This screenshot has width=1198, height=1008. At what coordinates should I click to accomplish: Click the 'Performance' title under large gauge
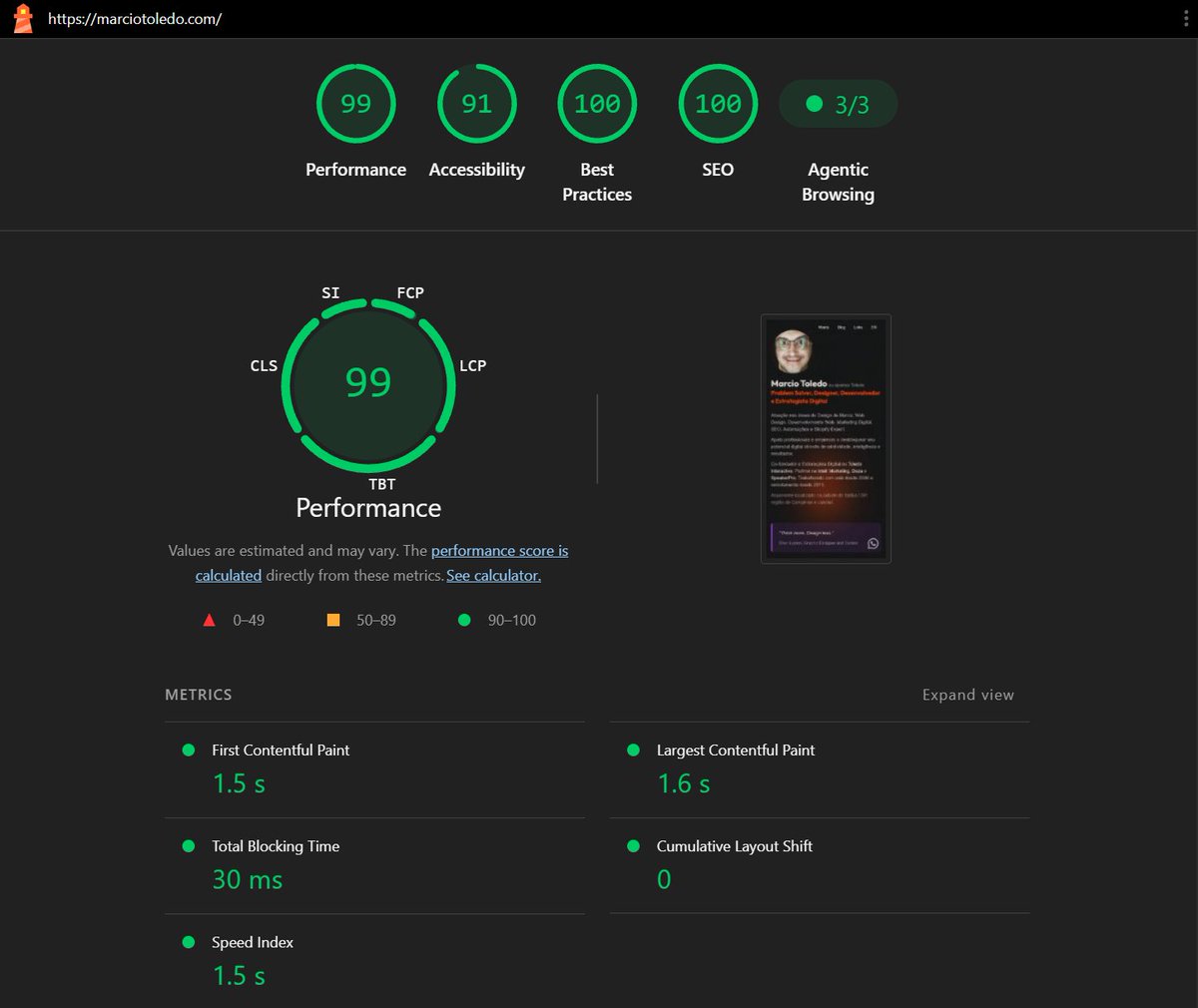(x=368, y=508)
